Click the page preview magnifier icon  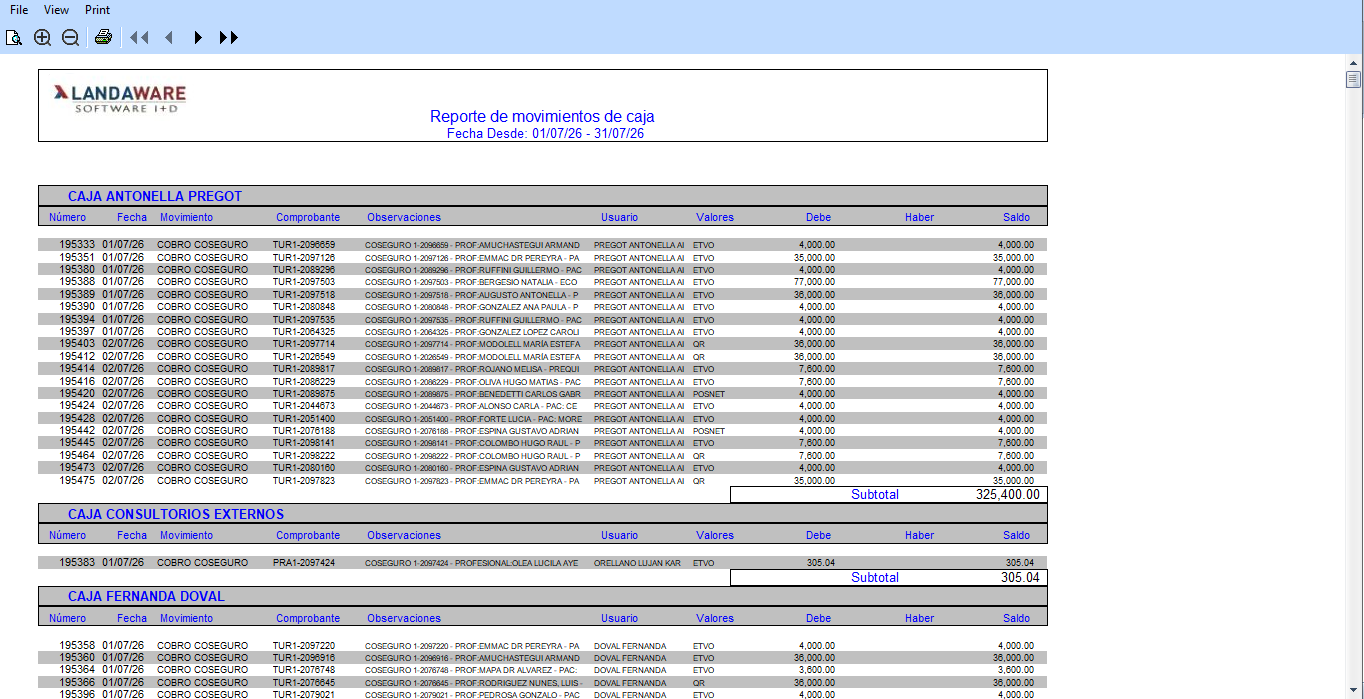(14, 38)
